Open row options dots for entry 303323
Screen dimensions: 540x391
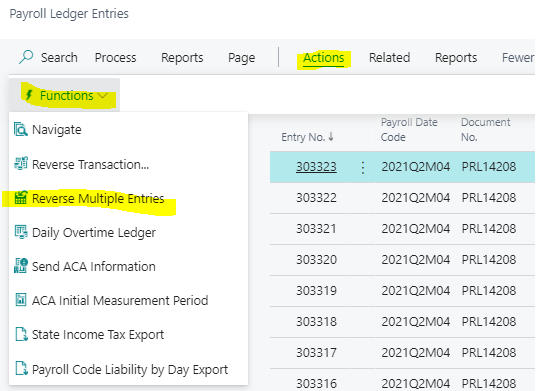click(x=363, y=167)
